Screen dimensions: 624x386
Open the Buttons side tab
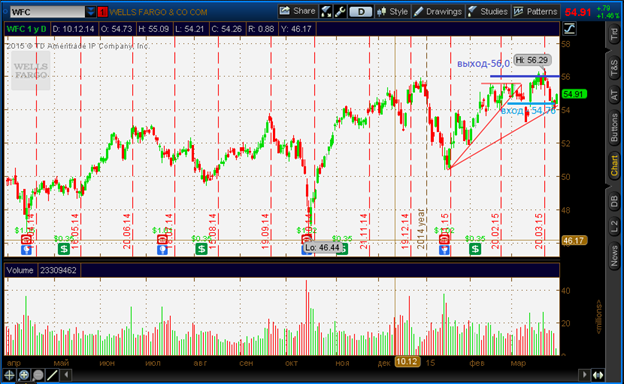point(614,128)
